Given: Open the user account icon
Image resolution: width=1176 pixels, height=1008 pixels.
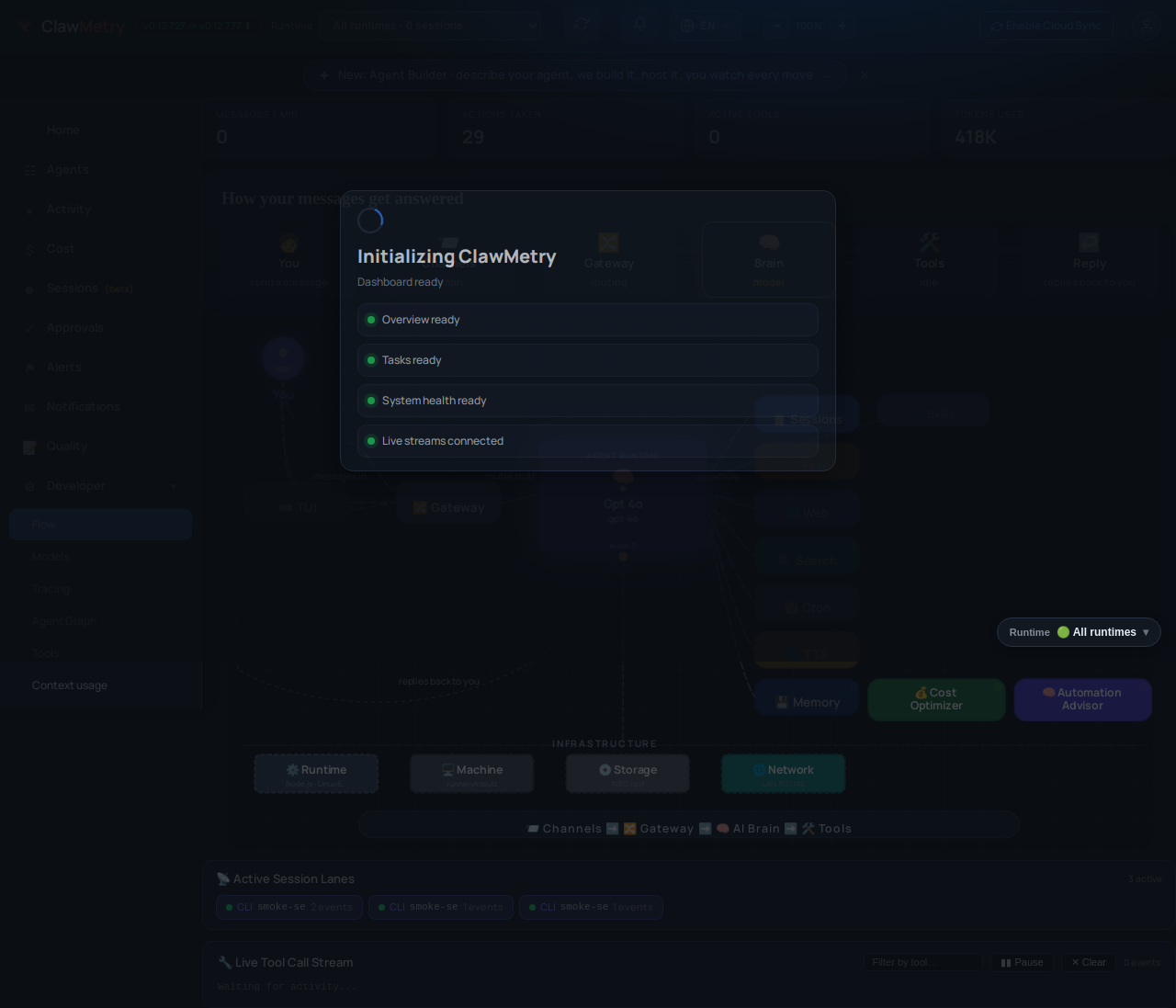Looking at the screenshot, I should click(1147, 26).
